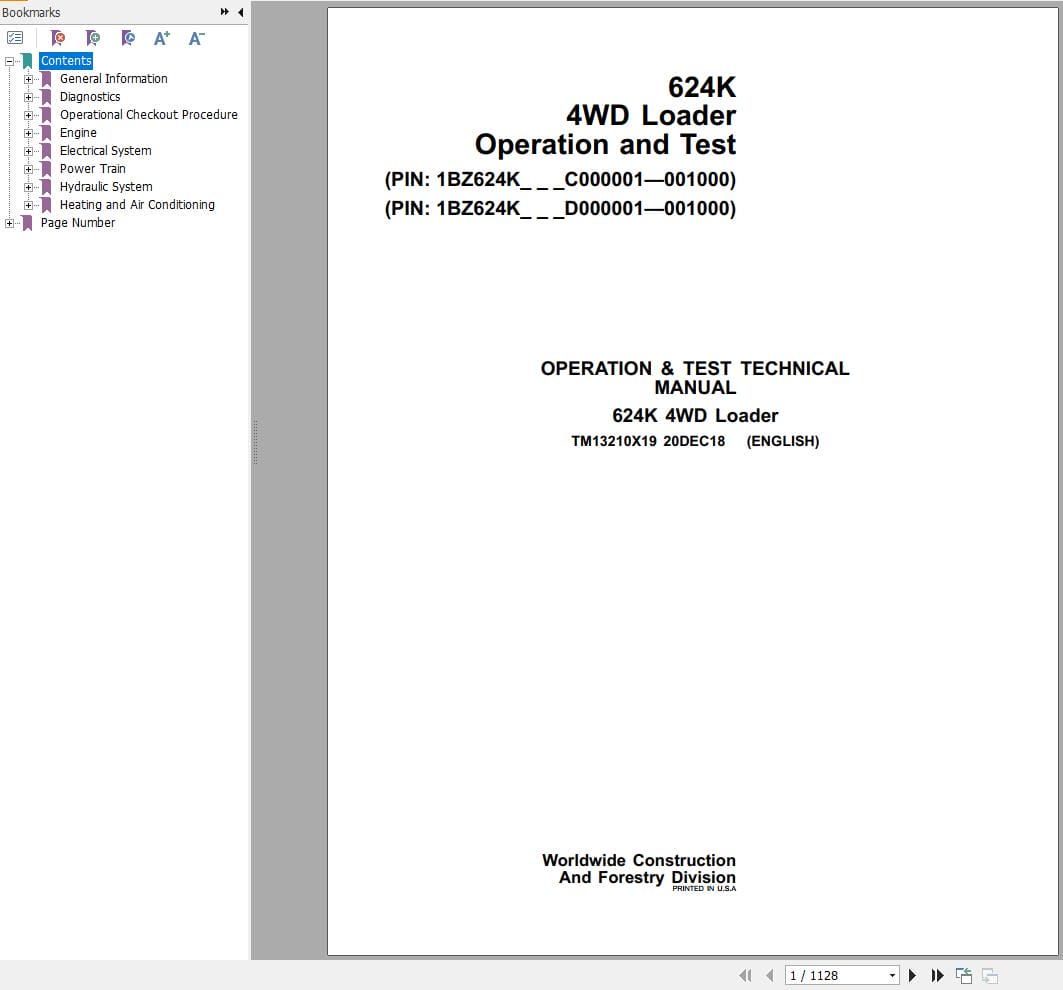This screenshot has height=990, width=1063.
Task: Click the (ENGLISH) language label
Action: click(x=783, y=441)
